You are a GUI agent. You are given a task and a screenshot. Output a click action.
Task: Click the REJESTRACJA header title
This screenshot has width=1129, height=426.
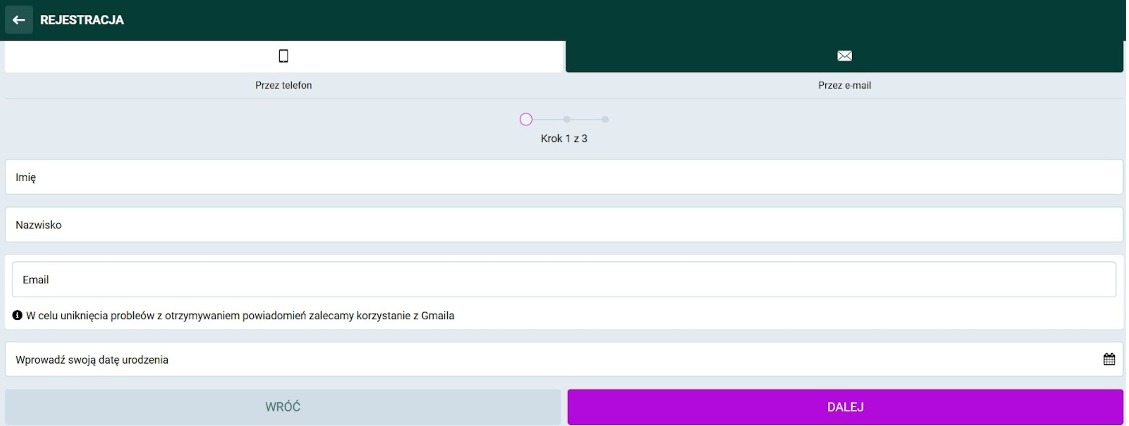click(x=82, y=20)
